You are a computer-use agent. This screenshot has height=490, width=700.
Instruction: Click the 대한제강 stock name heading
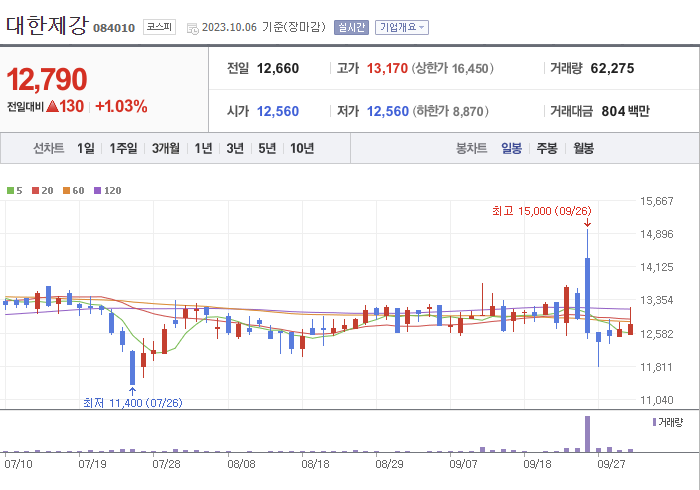pos(47,25)
